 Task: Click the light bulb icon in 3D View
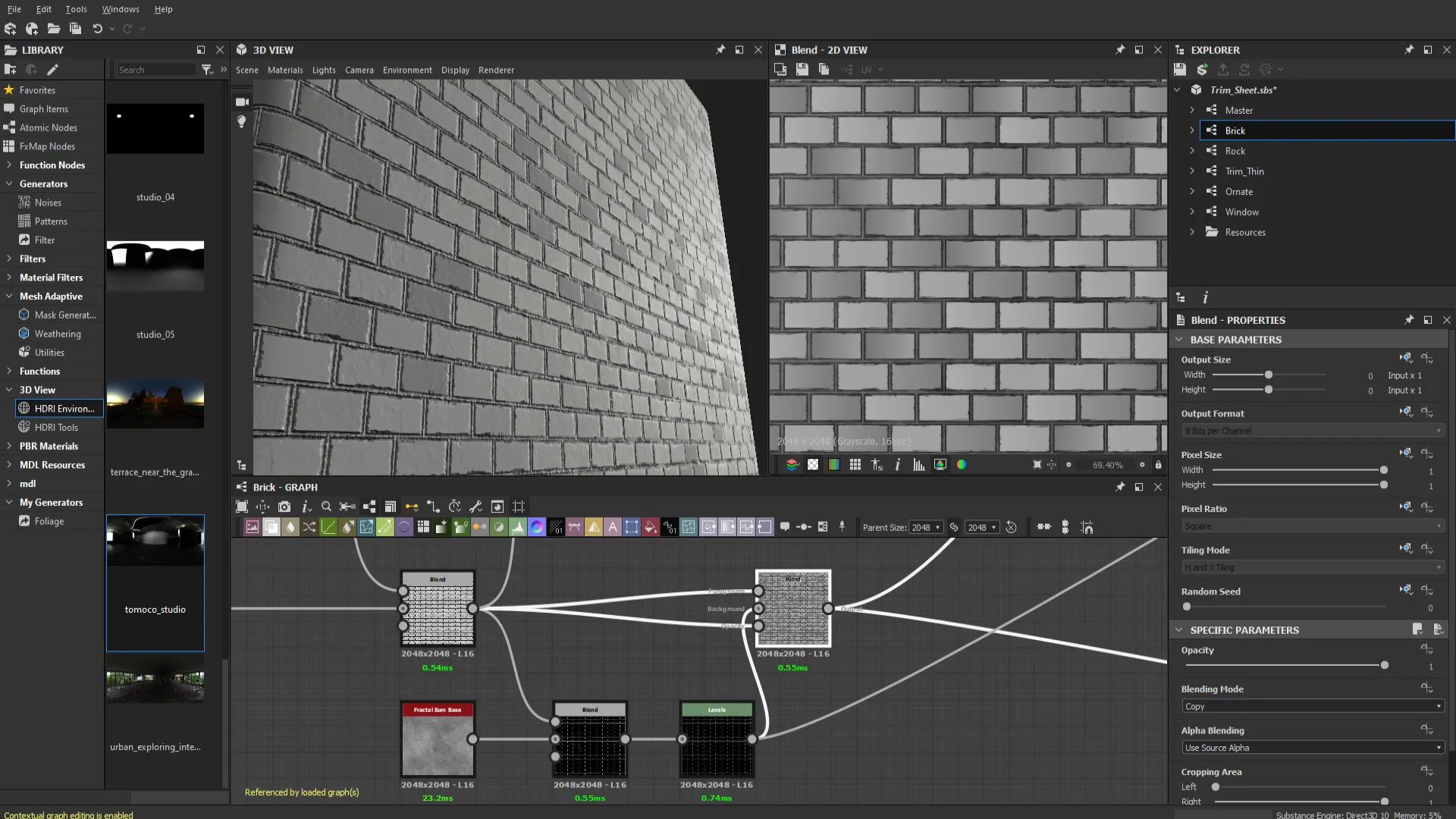tap(242, 121)
